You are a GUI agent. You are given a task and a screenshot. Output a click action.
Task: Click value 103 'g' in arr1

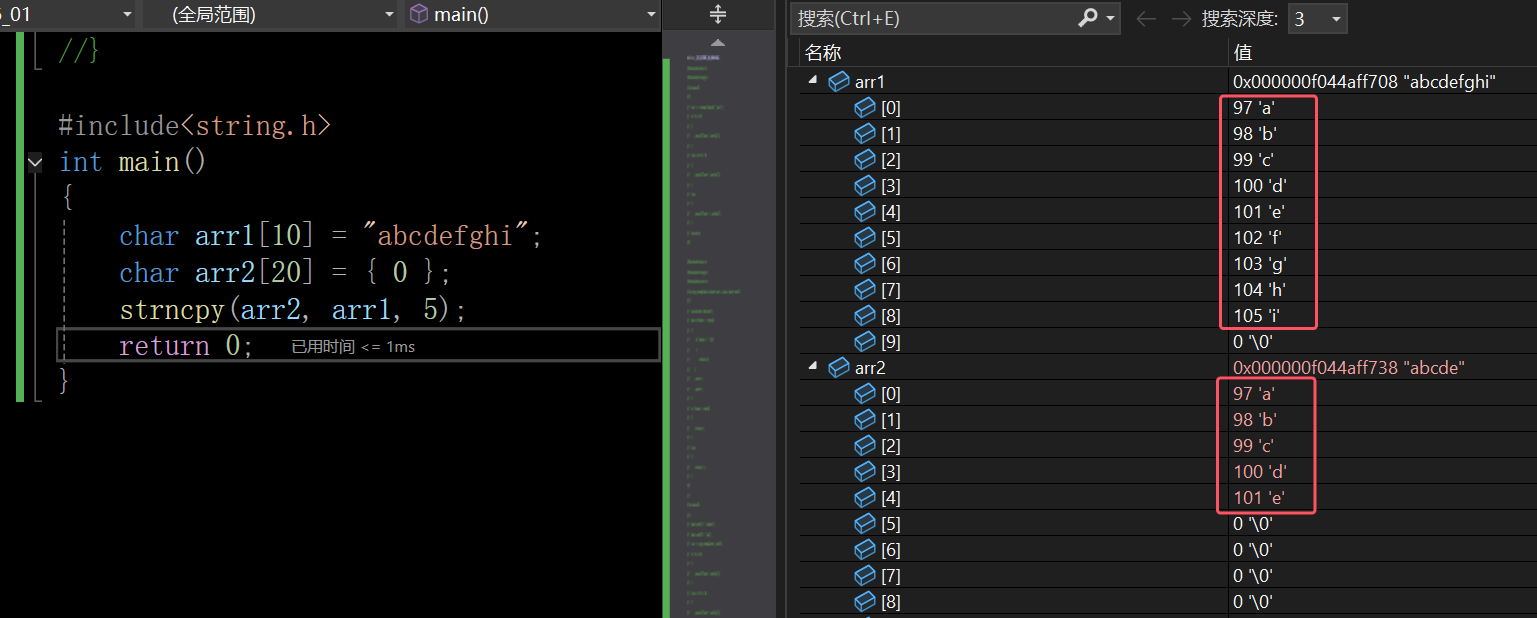(1259, 264)
